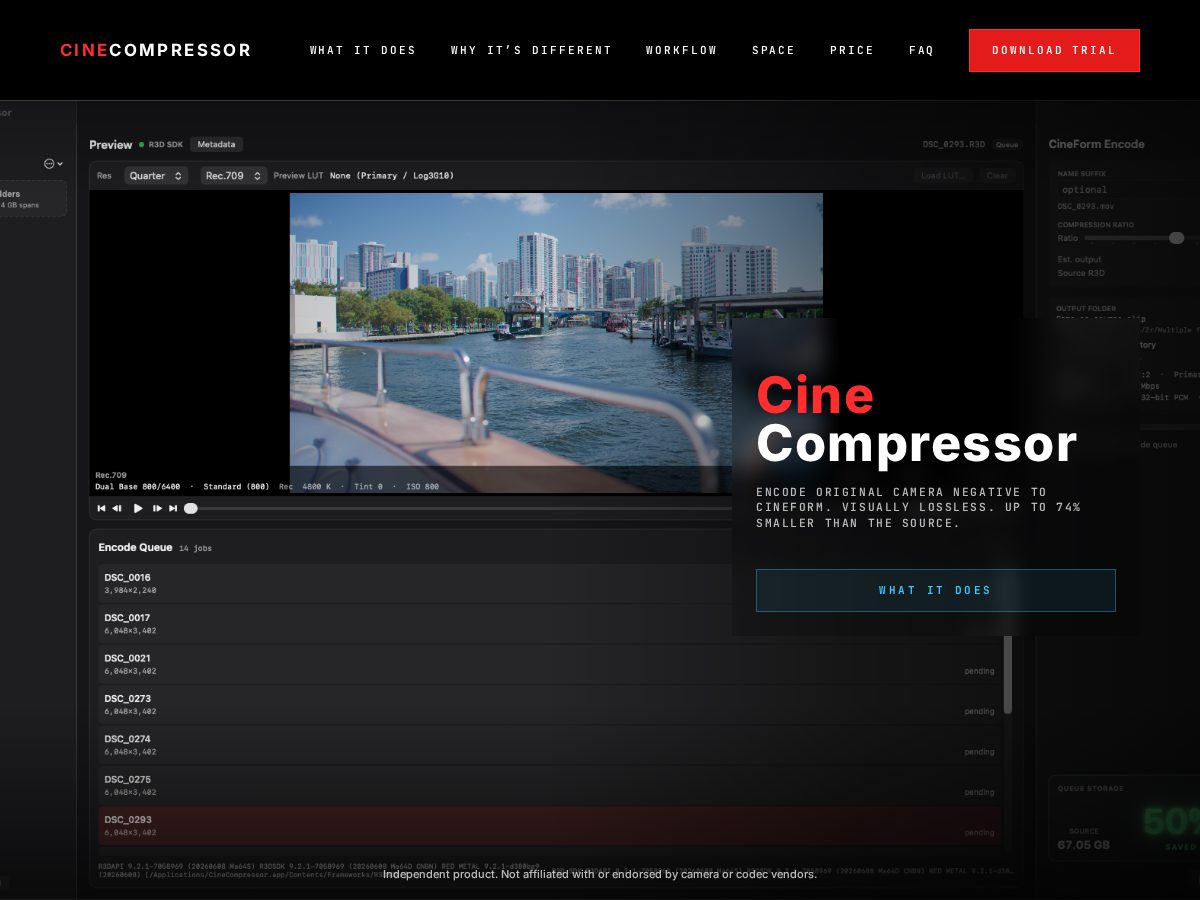This screenshot has height=900, width=1200.
Task: Click the Load LUT button
Action: [943, 175]
